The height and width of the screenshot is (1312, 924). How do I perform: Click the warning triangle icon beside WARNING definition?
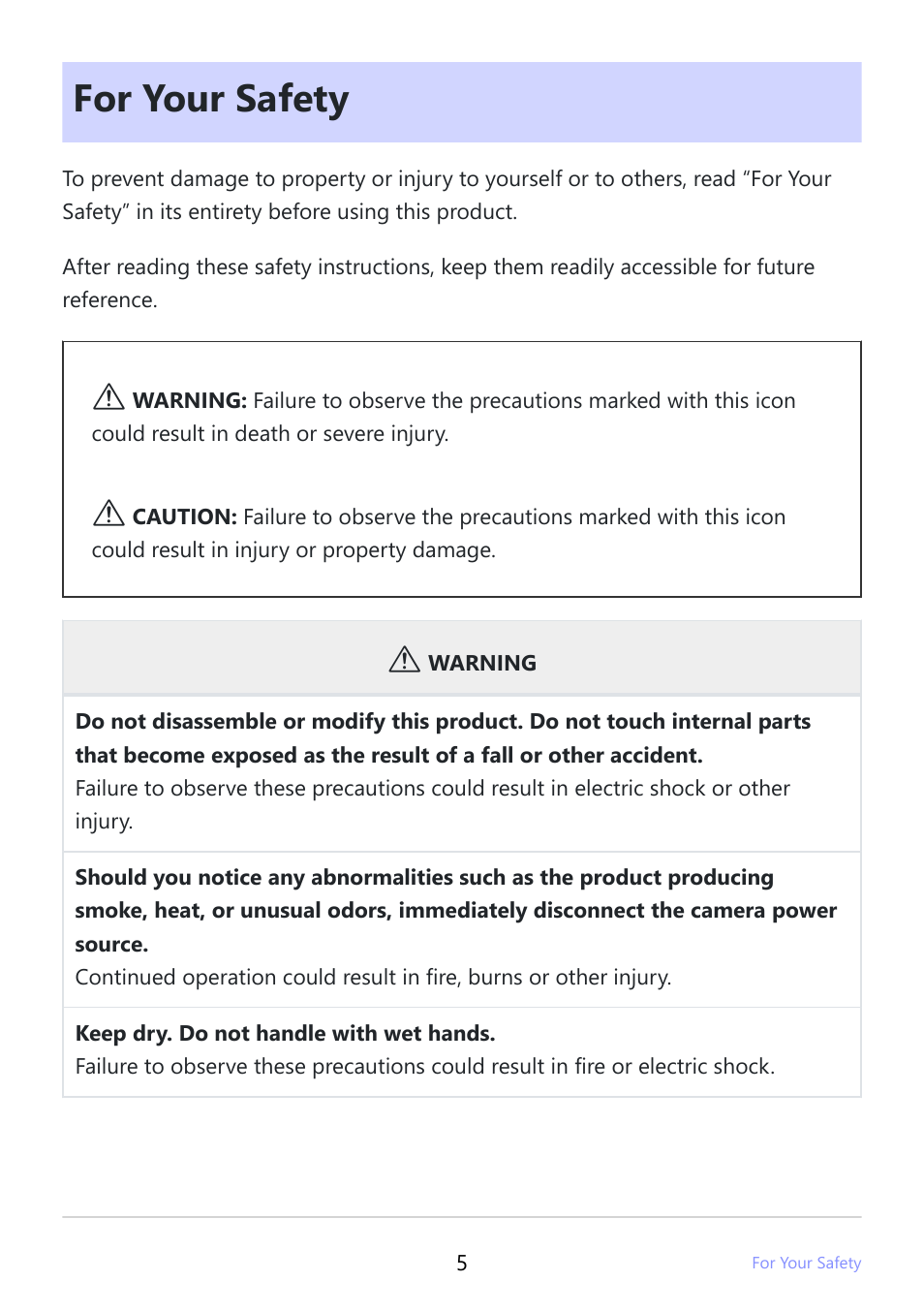(x=108, y=397)
